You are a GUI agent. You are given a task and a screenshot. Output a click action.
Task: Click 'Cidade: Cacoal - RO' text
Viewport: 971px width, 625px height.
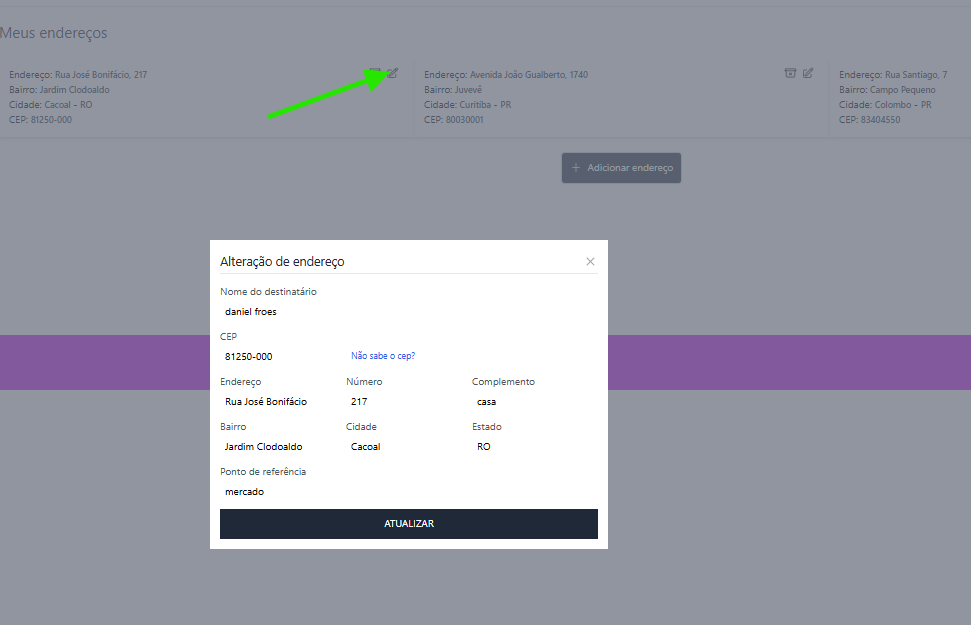(51, 105)
